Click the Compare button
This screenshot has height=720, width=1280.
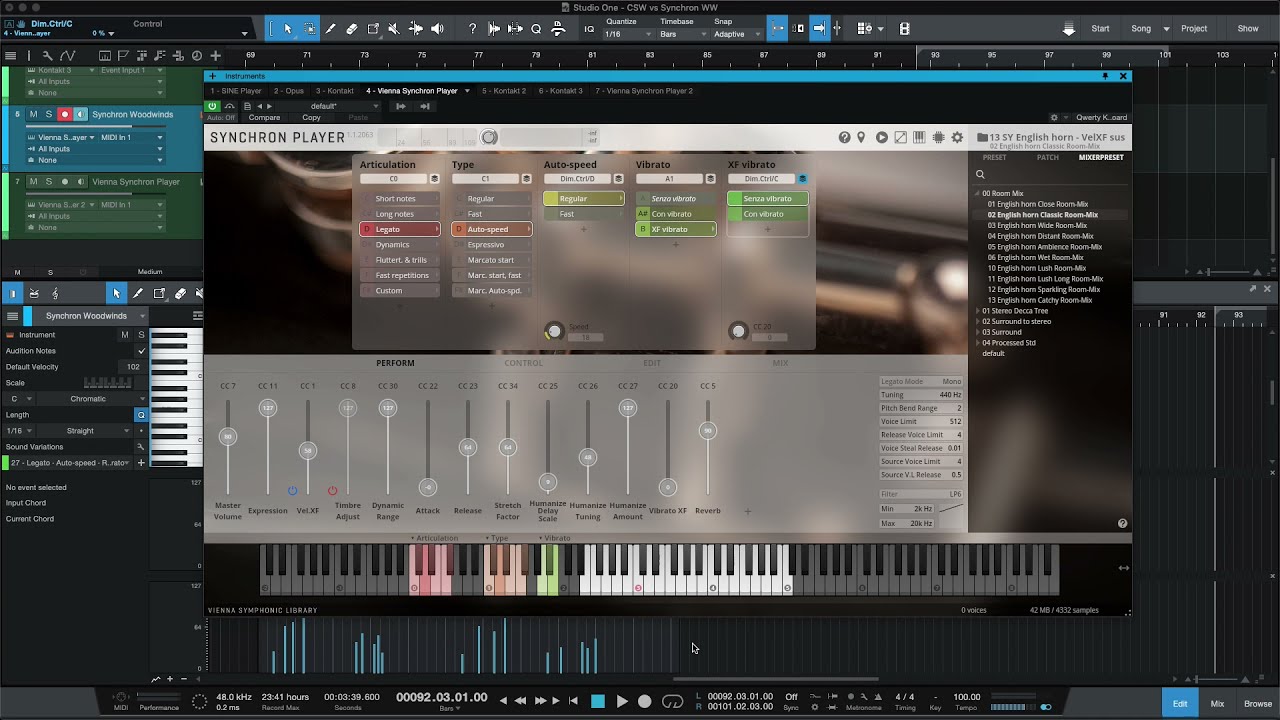click(265, 118)
